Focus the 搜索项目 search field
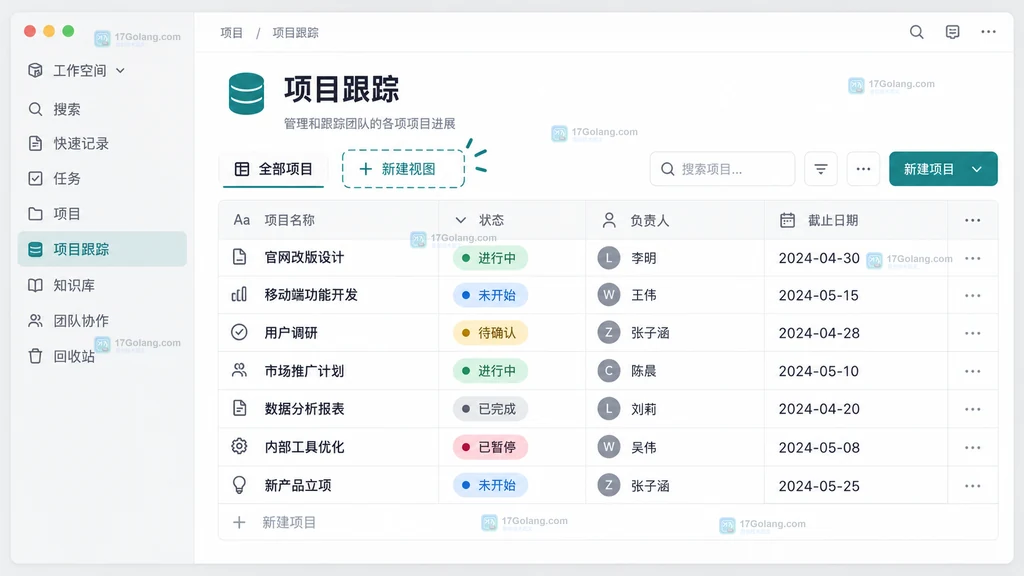 (722, 169)
